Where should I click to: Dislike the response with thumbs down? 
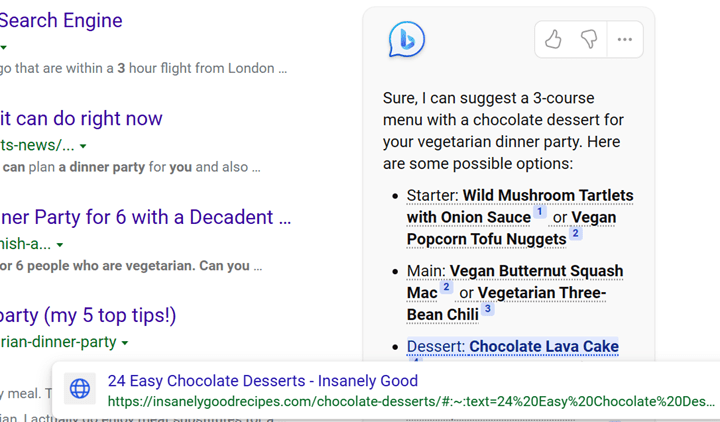(x=589, y=40)
